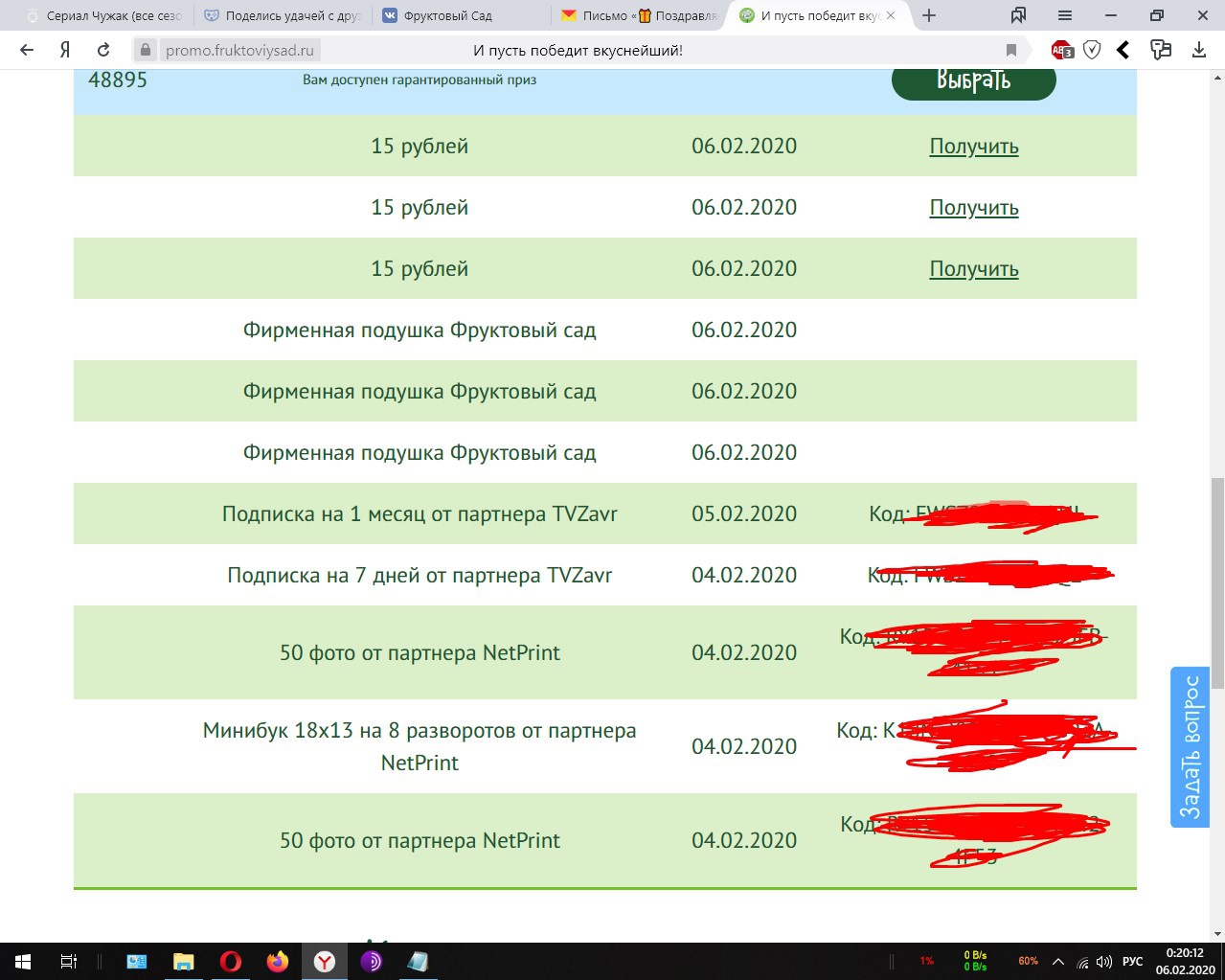Click Получить in the third 15 рублей row
Screen dimensions: 1225x980
coord(973,269)
